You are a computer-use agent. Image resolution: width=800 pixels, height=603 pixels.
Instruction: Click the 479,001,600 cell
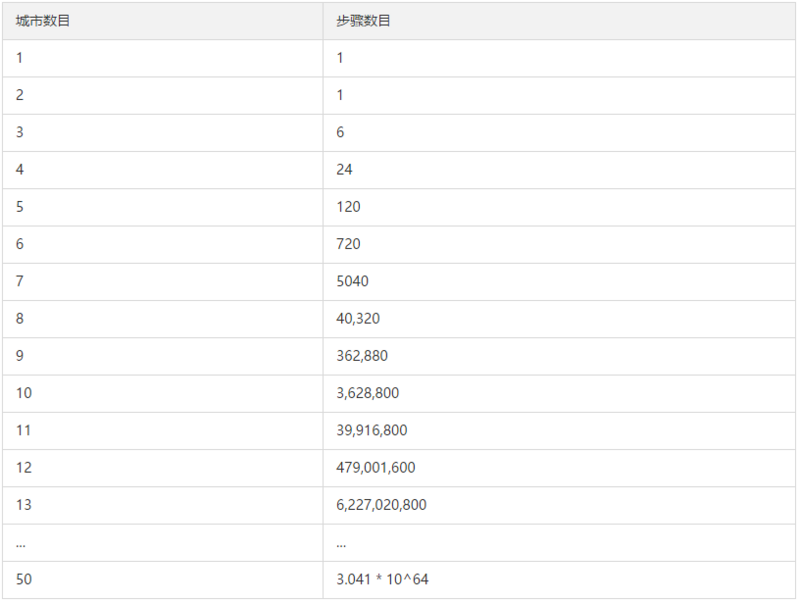pos(376,467)
